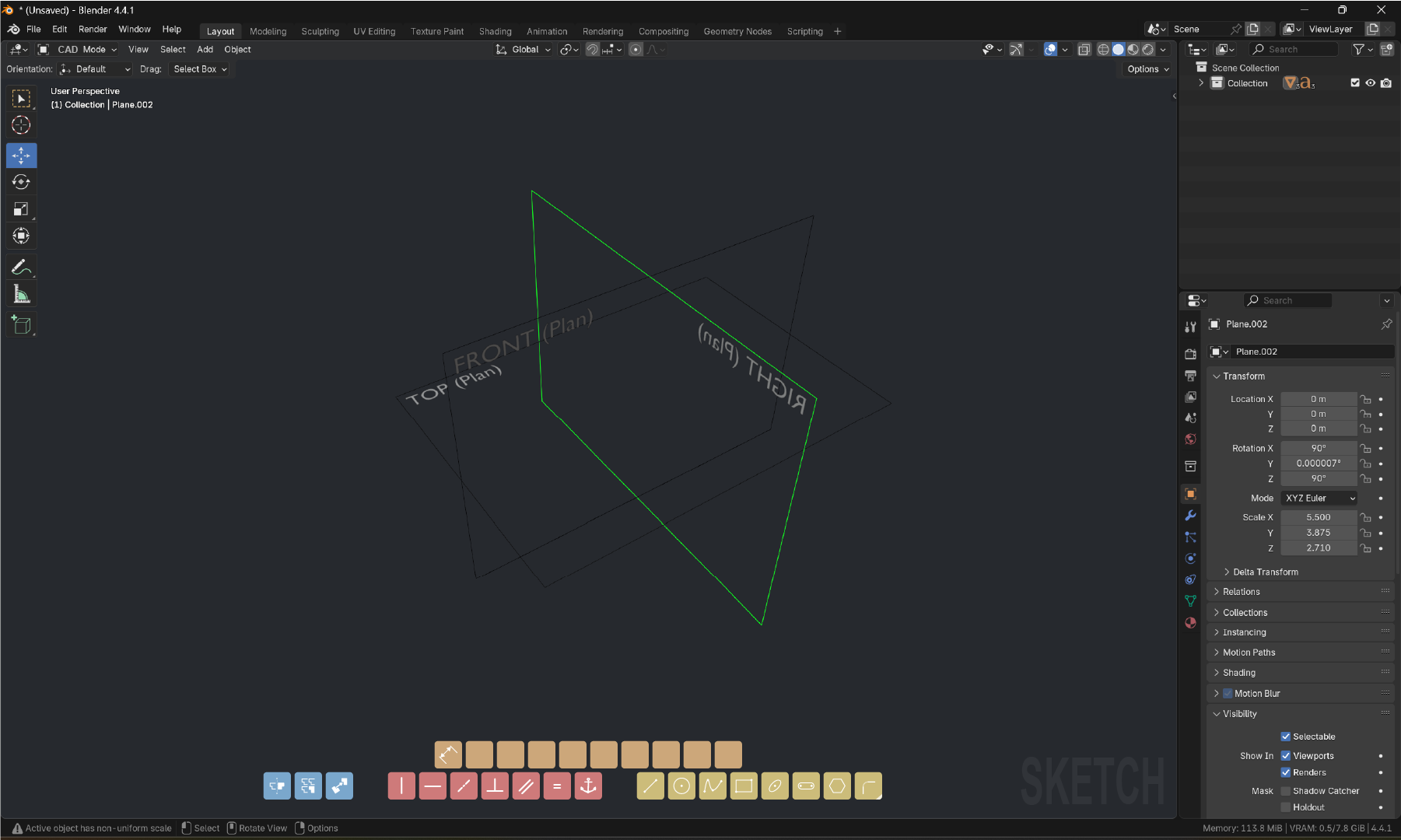The height and width of the screenshot is (840, 1401).
Task: Click the anchor fix constraint icon
Action: [x=588, y=786]
